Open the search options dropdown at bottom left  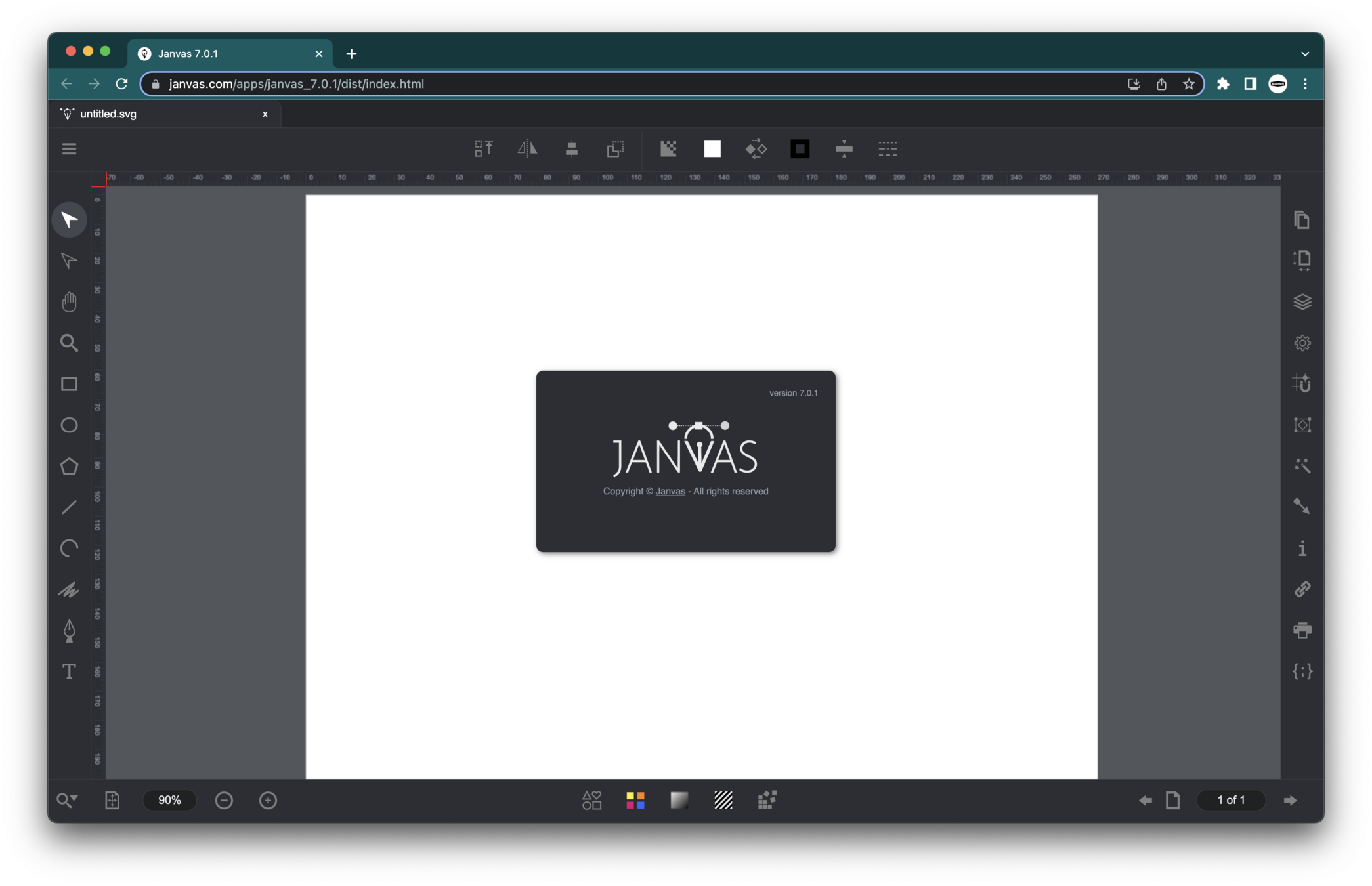tap(67, 800)
